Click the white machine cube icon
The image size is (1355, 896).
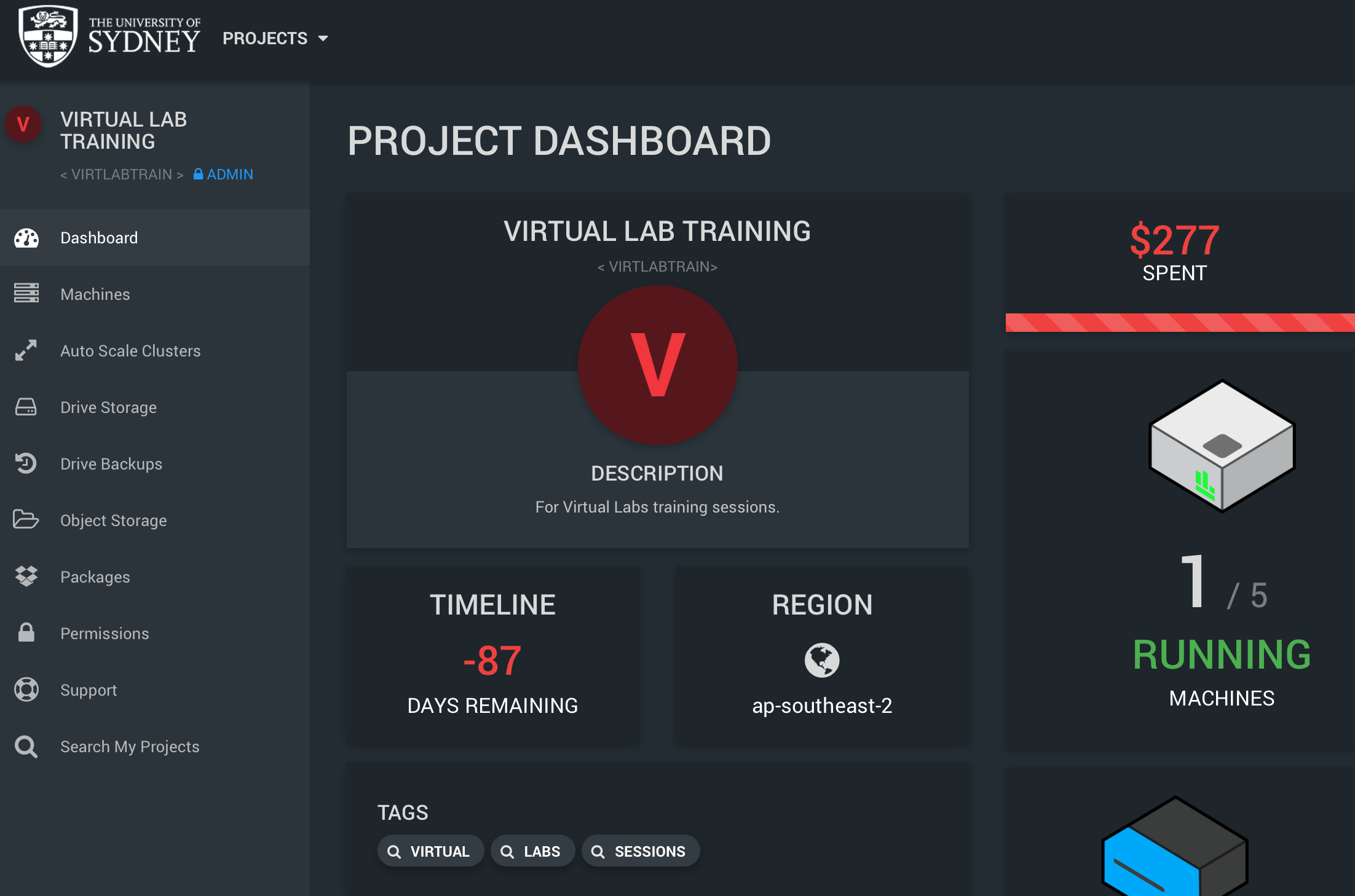click(1222, 446)
